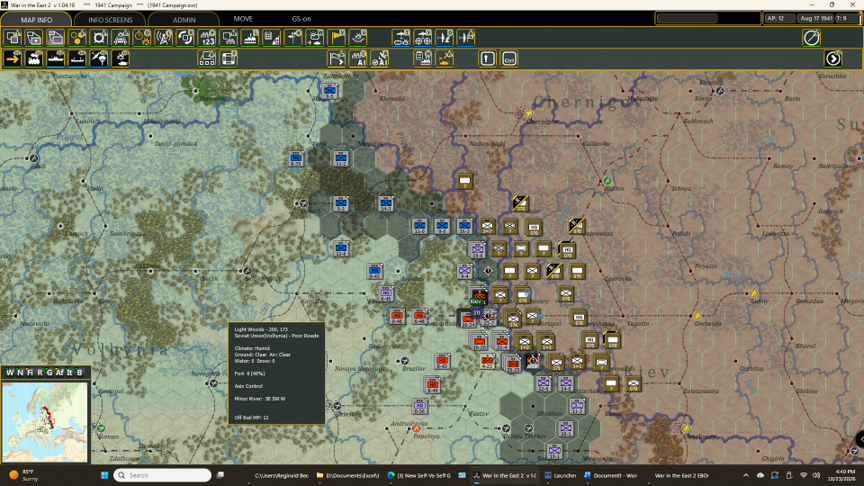The image size is (864, 486).
Task: Expand the system tray hidden icons chevron
Action: pyautogui.click(x=746, y=475)
